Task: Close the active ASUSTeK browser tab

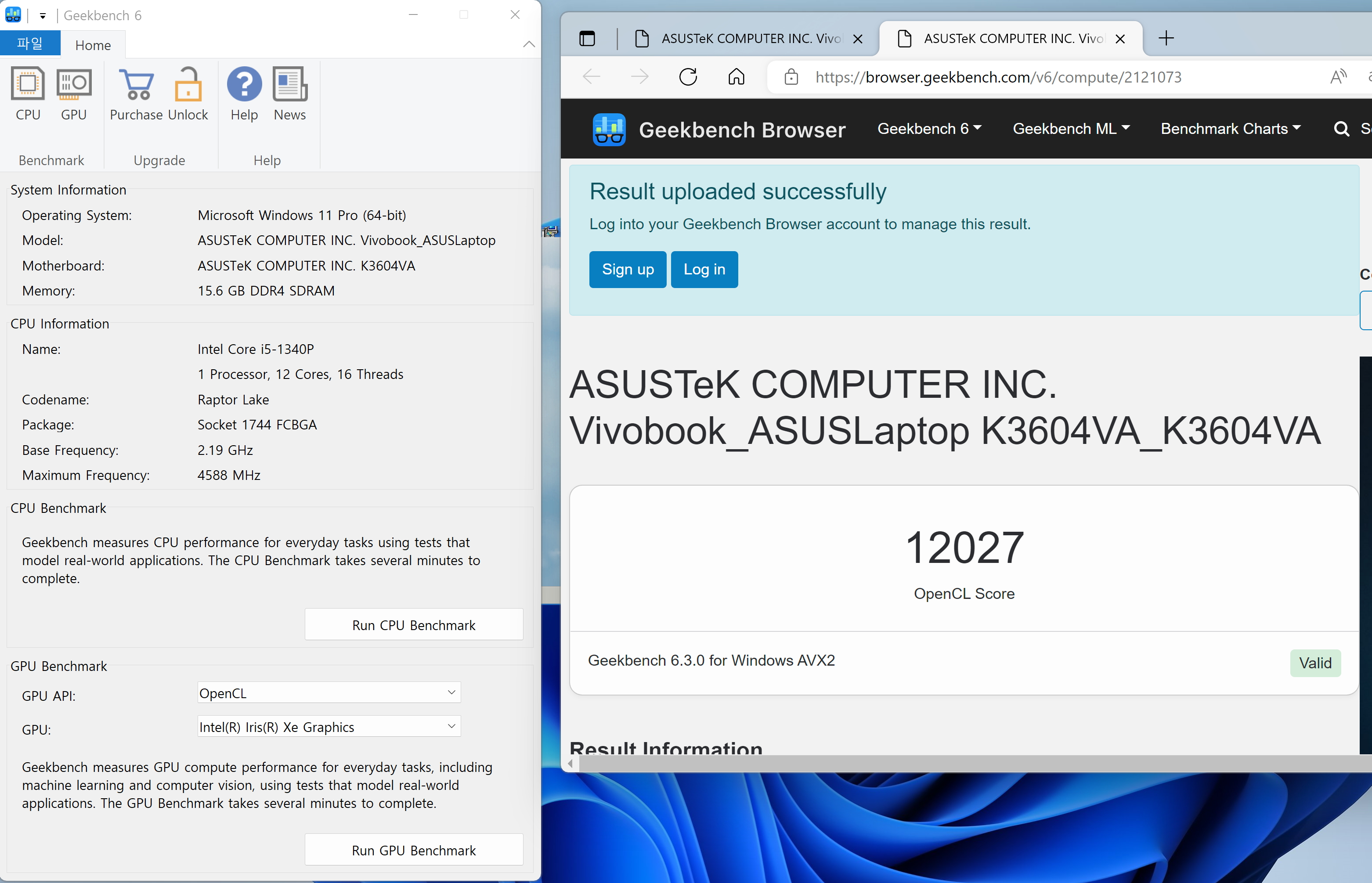Action: coord(1120,39)
